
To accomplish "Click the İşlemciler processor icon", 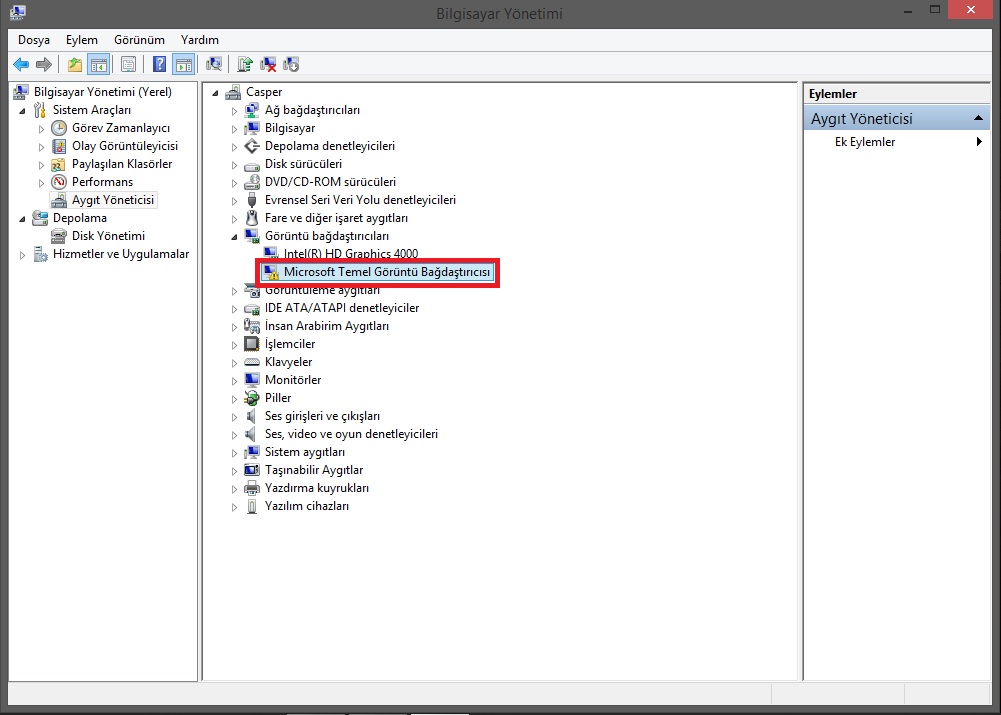I will [x=252, y=344].
